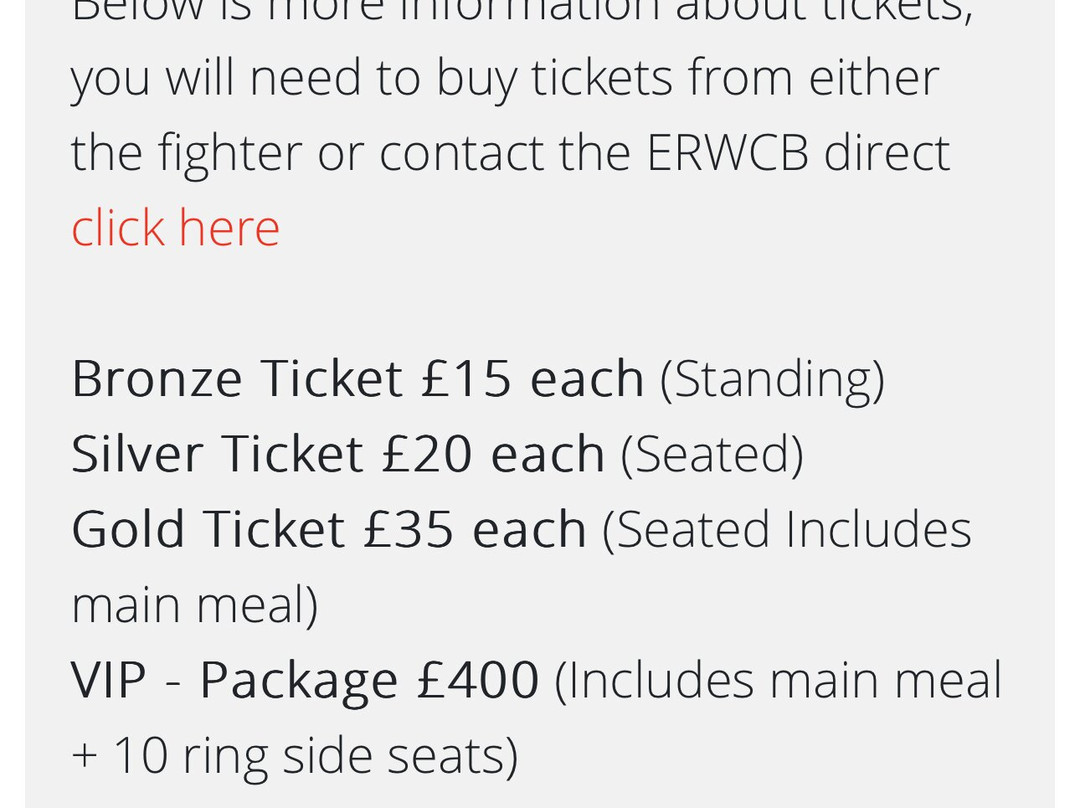1080x808 pixels.
Task: Click the 'you will need to buy tickets' line
Action: click(x=372, y=79)
